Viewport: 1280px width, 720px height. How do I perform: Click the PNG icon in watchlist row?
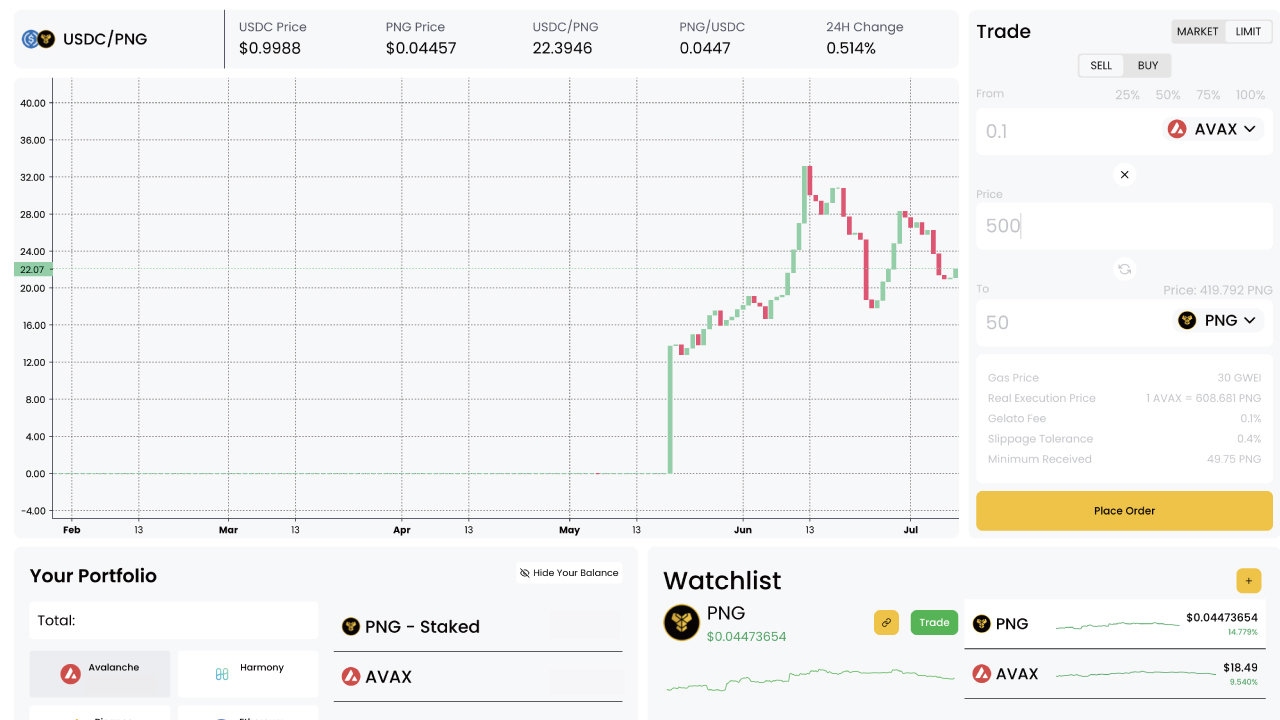point(981,623)
